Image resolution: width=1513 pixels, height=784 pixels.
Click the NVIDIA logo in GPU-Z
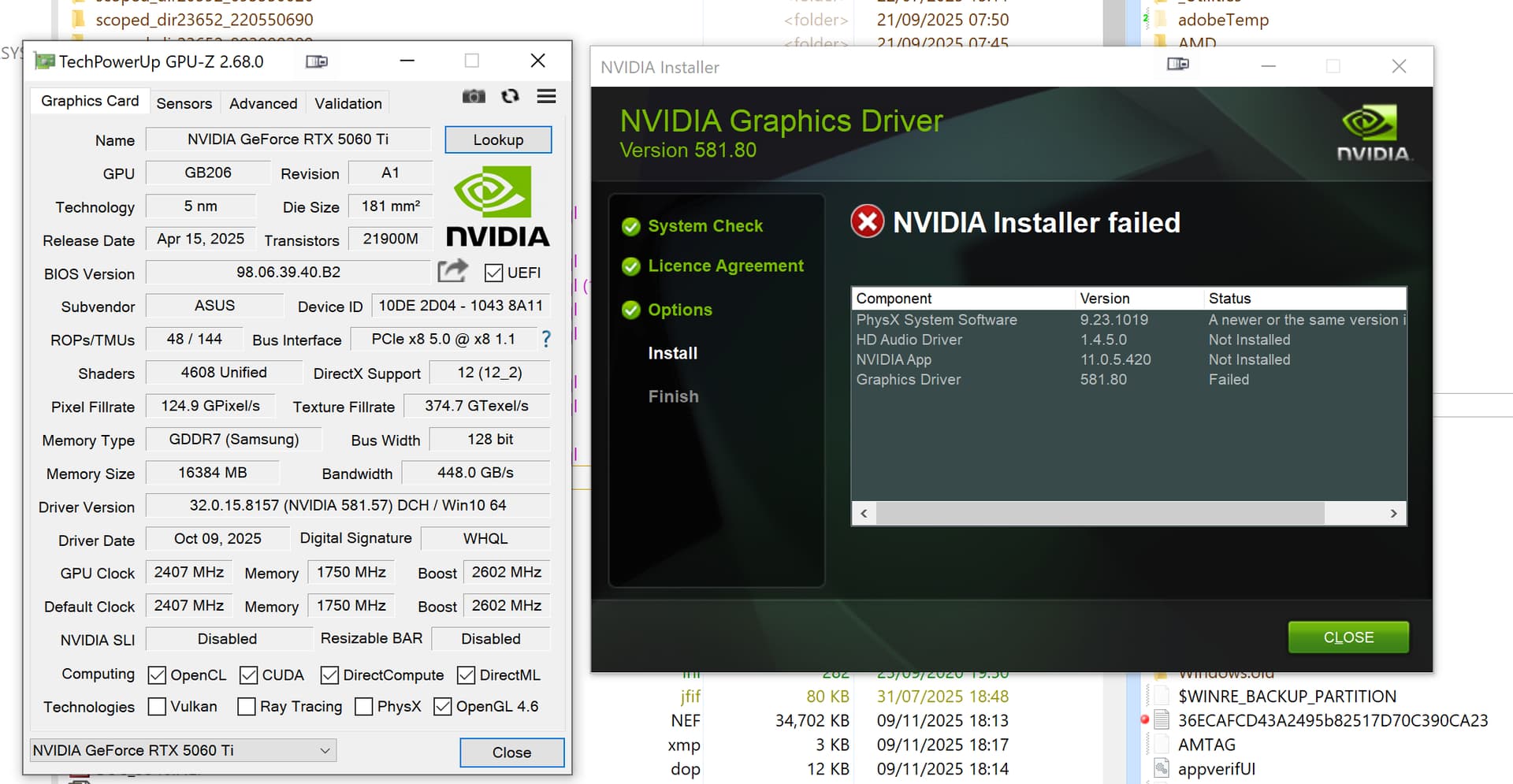point(497,206)
